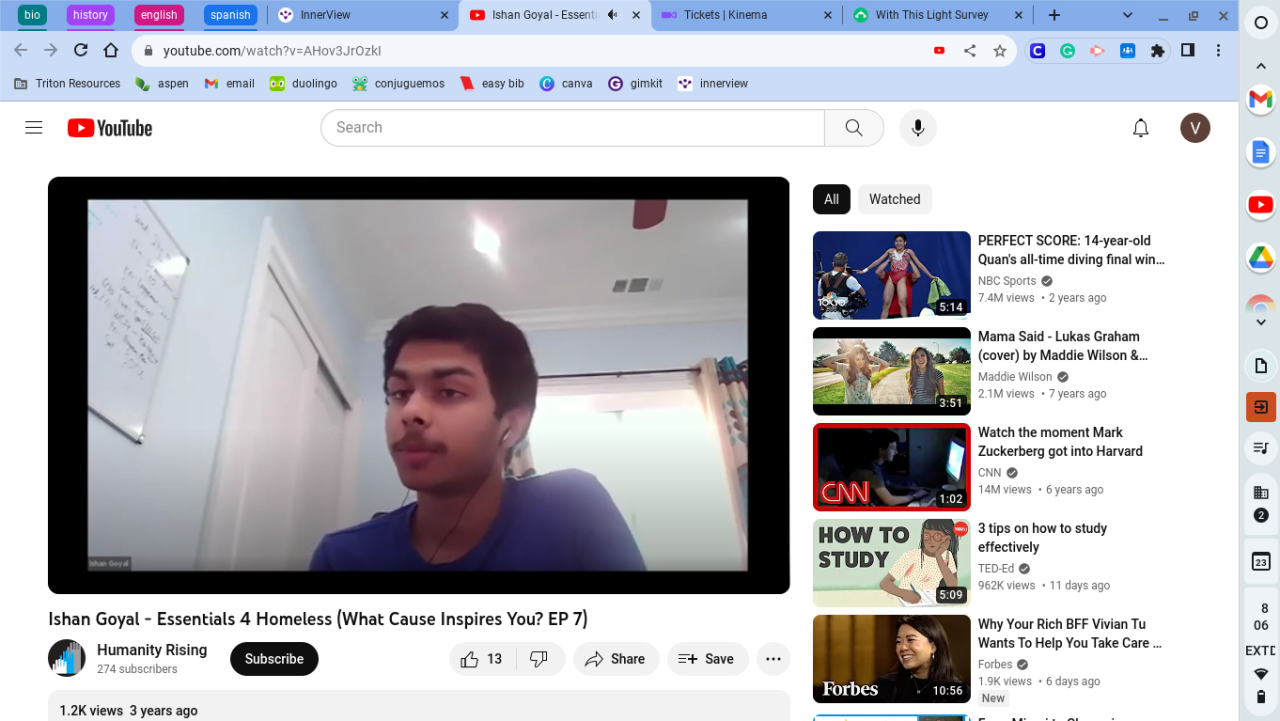Open the YouTube app in the shelf

pos(1260,205)
